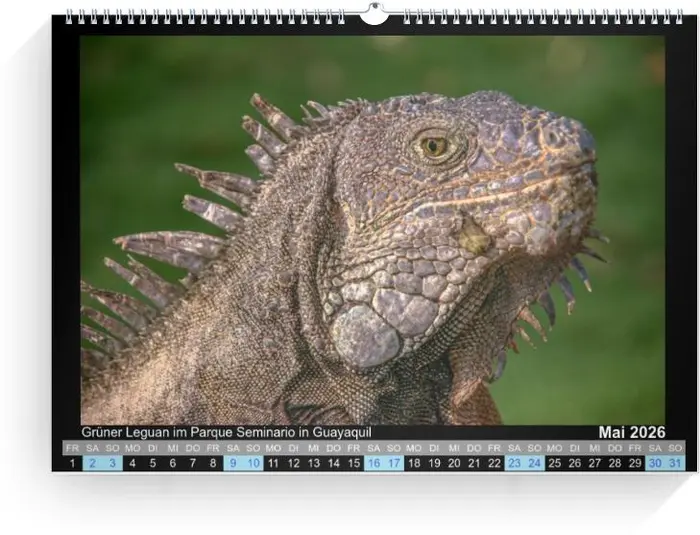Click day 26 in the date strip
Screen dimensions: 700x535
point(574,463)
